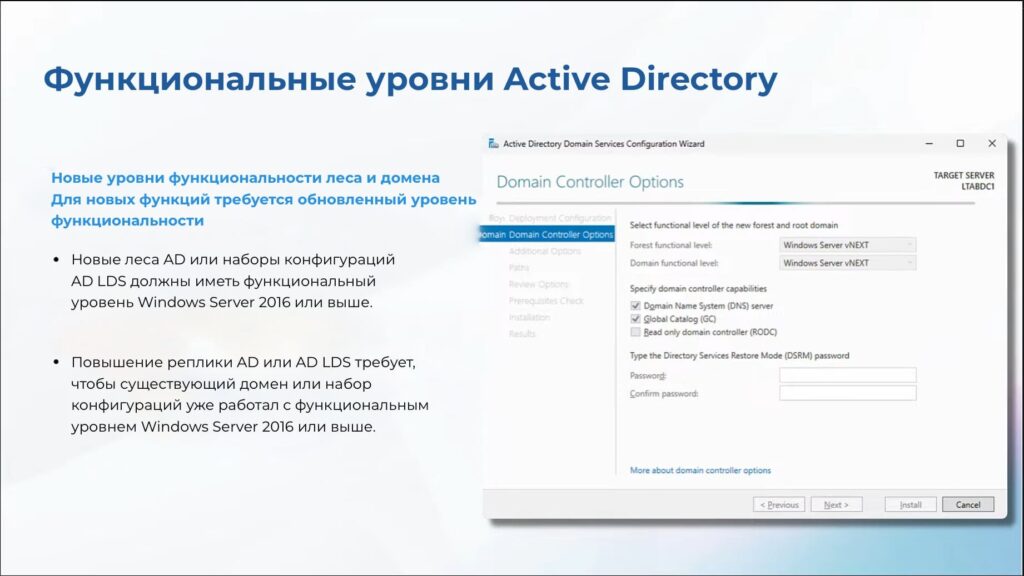This screenshot has width=1024, height=576.
Task: Click the LTABDC1 server name
Action: (978, 186)
